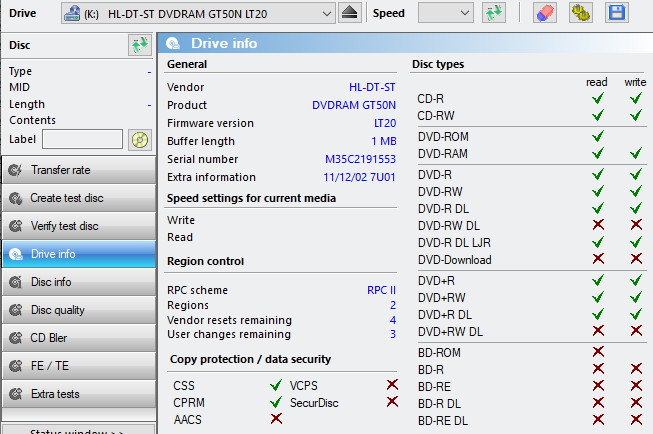Screen dimensions: 653x434
Task: Click product value DVDRAM GT50N
Action: coord(354,105)
